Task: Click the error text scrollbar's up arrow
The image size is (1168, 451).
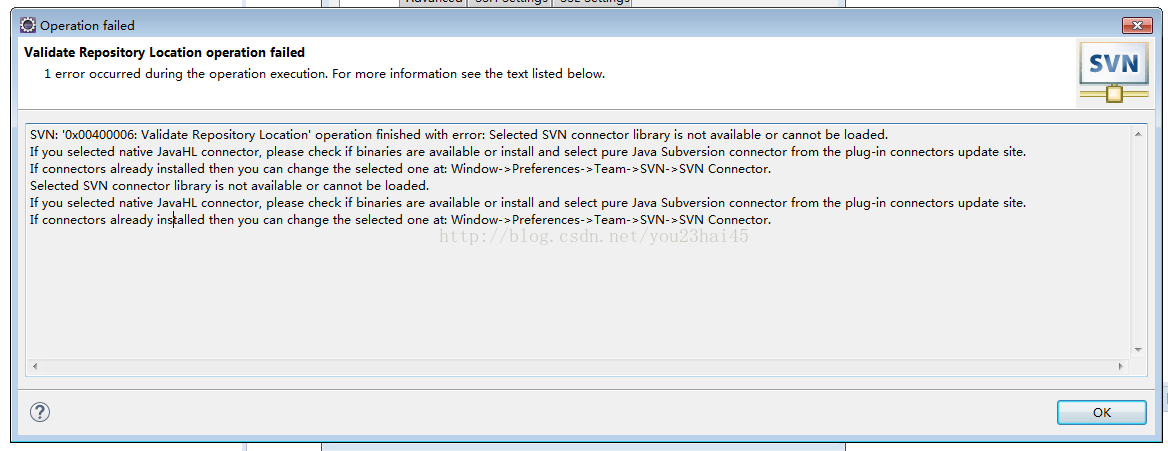Action: [1137, 134]
